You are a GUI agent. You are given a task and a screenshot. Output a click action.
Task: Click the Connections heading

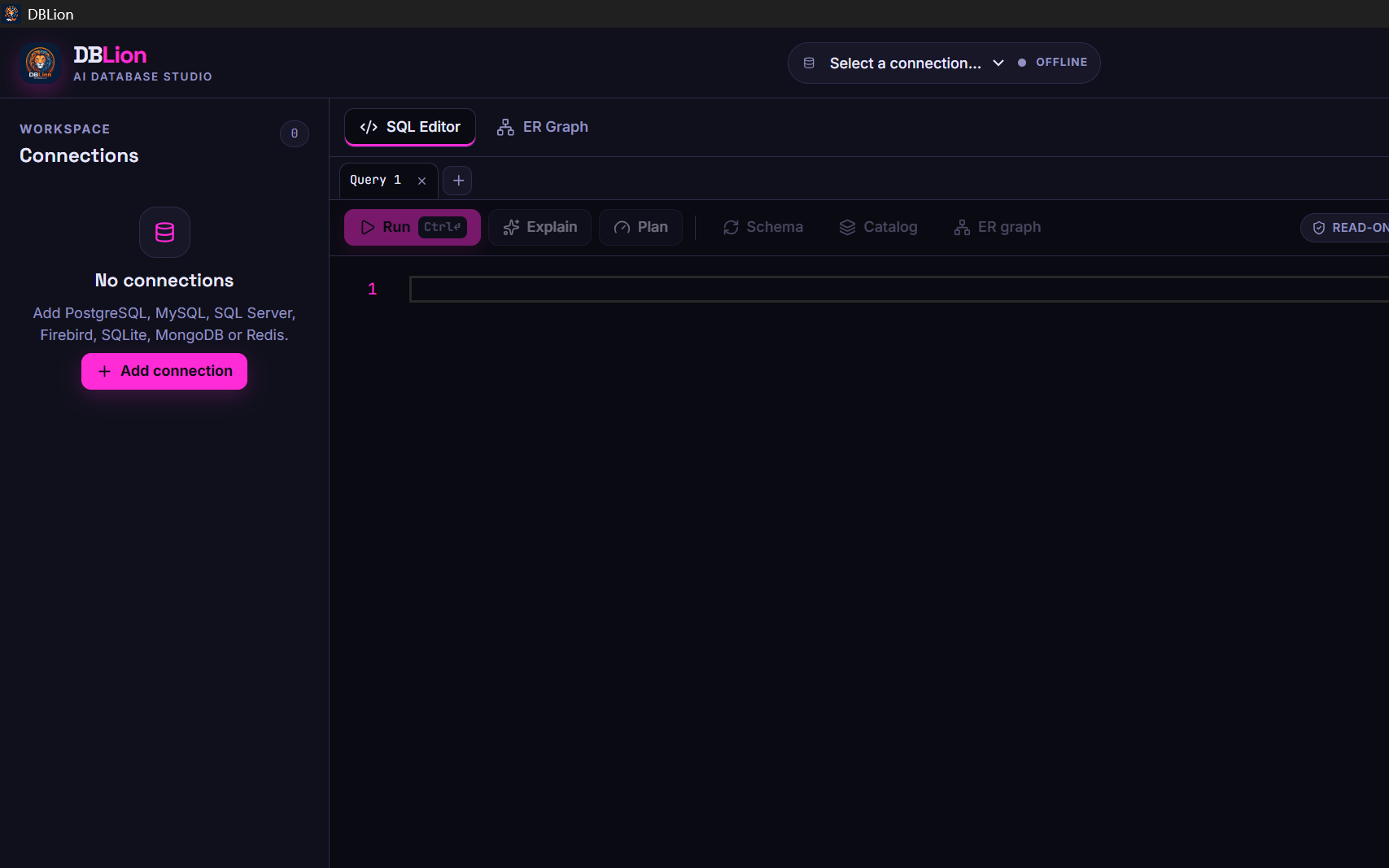[79, 155]
